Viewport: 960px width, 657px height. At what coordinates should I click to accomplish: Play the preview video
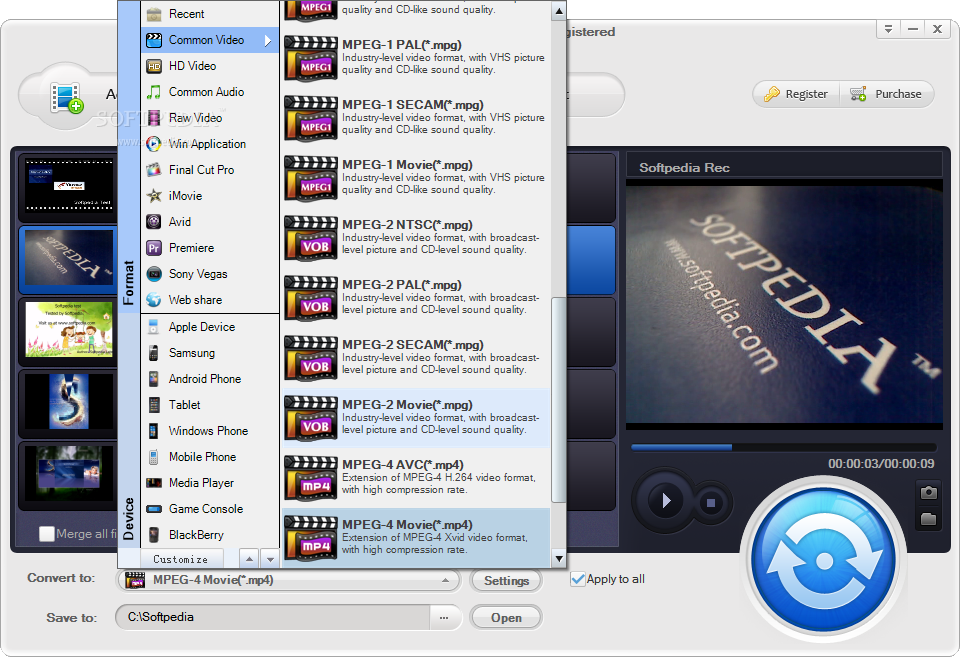[x=665, y=501]
